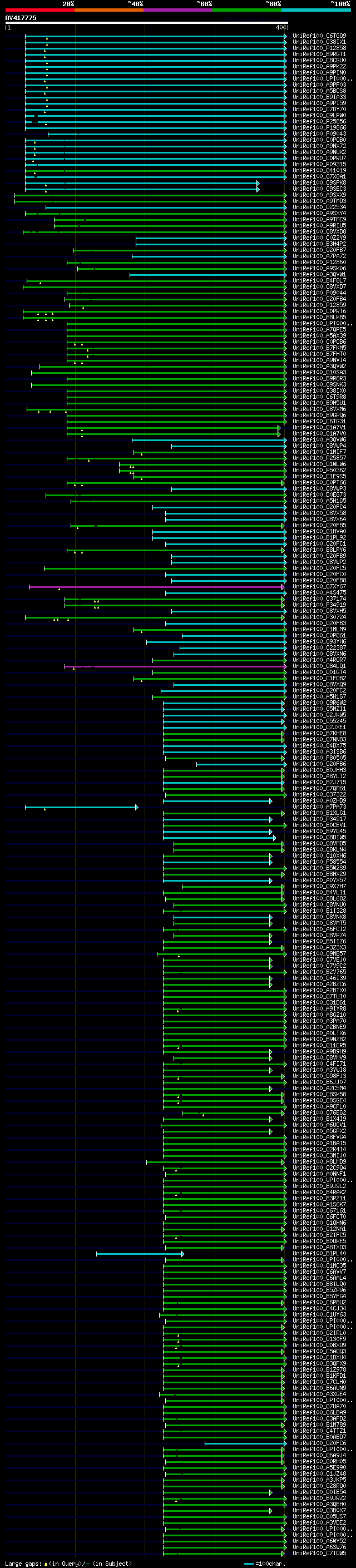This screenshot has height=1568, width=356.
Task: Click the orange ~40% identity legend segment
Action: pyautogui.click(x=109, y=10)
